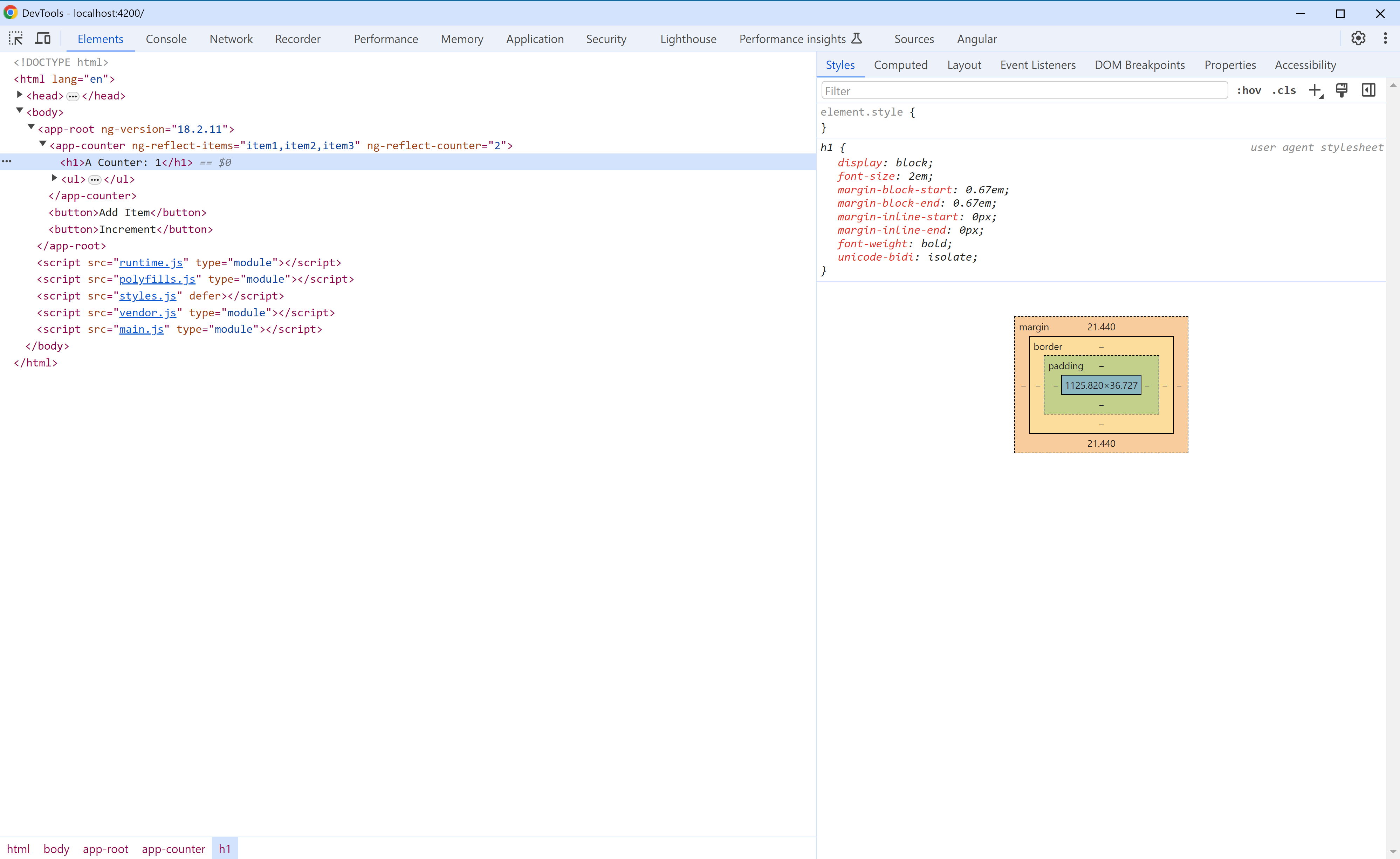The width and height of the screenshot is (1400, 859).
Task: Open the Angular tab
Action: tap(977, 39)
